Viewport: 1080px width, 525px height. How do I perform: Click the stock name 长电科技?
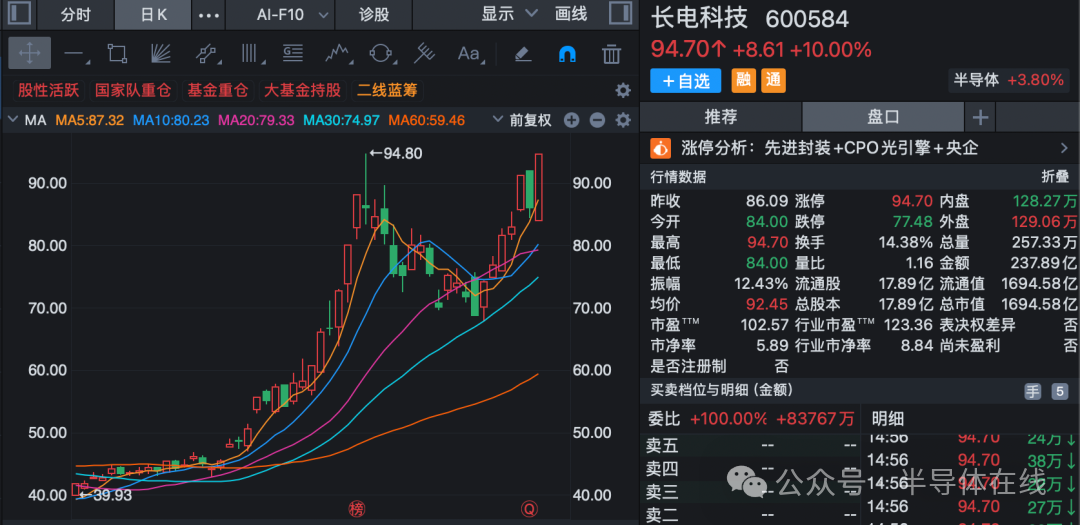click(x=698, y=18)
